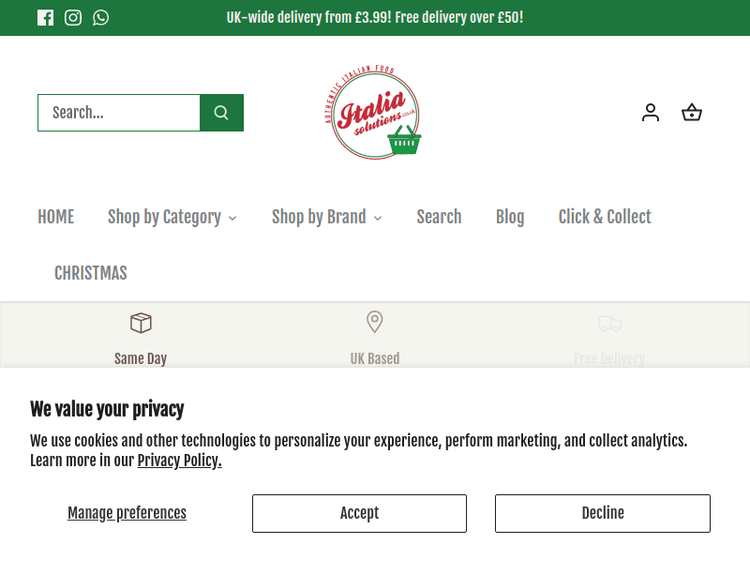Screen dimensions: 750x563
Task: Open the CHRISTMAS menu link
Action: coord(91,273)
